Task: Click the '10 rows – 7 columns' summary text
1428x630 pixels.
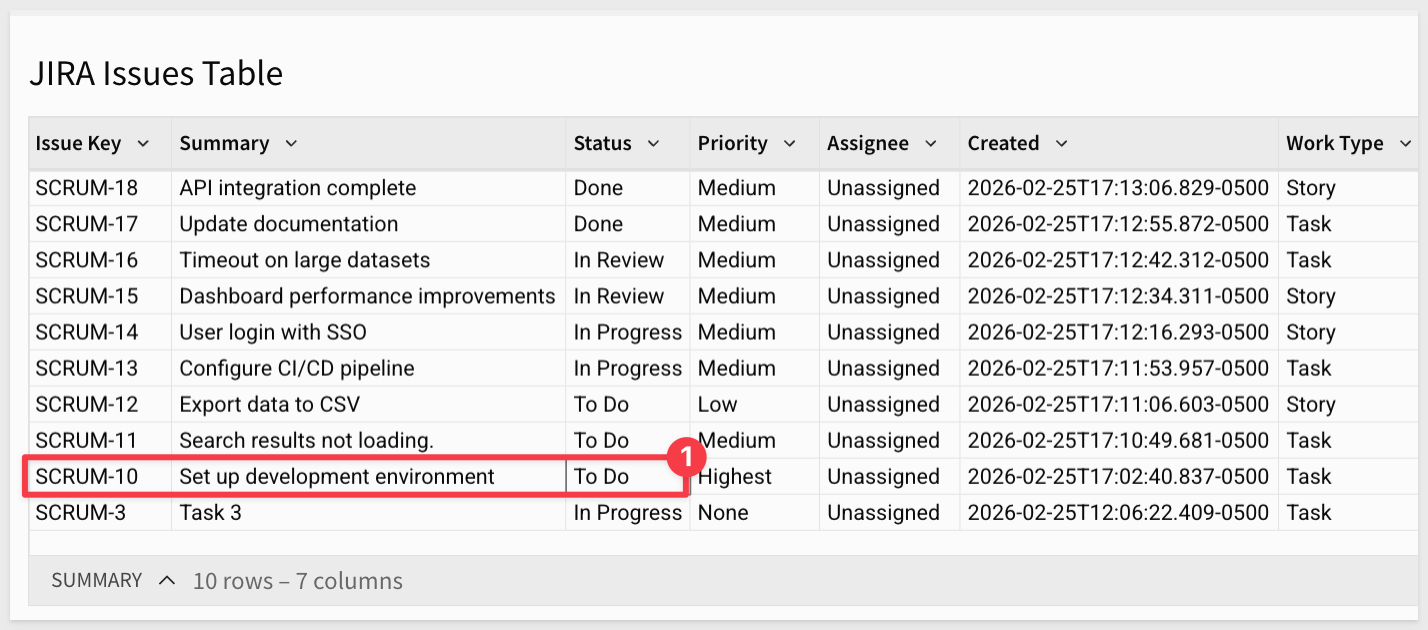Action: (298, 581)
